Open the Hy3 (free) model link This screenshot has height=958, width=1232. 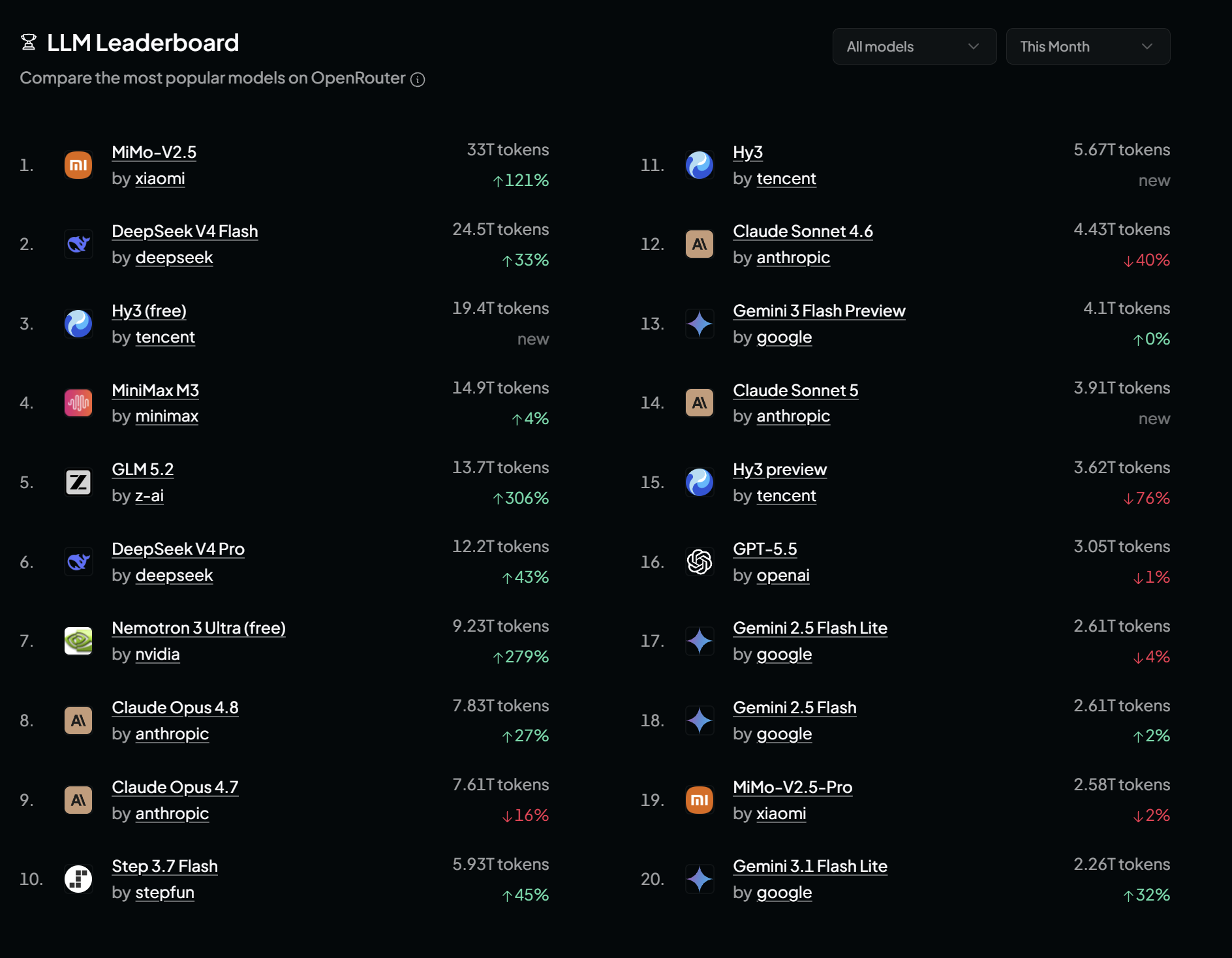[x=149, y=311]
